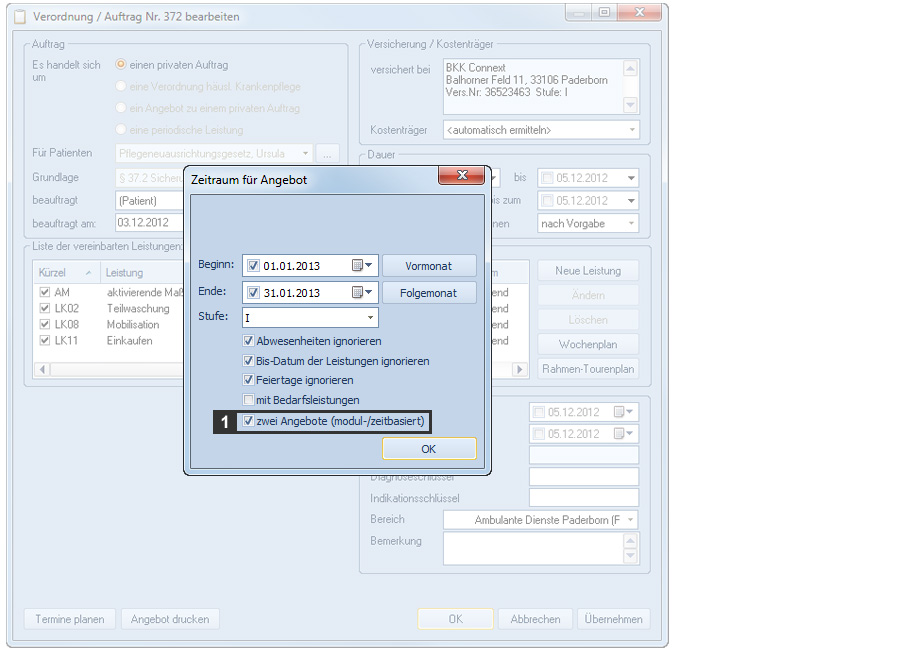Close the Zeitraum für Angebot dialog
The image size is (910, 651).
tap(461, 175)
